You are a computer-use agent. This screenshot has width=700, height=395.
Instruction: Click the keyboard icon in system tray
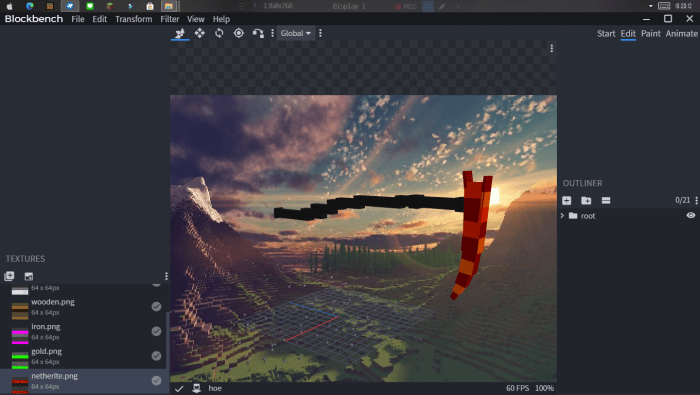point(664,6)
